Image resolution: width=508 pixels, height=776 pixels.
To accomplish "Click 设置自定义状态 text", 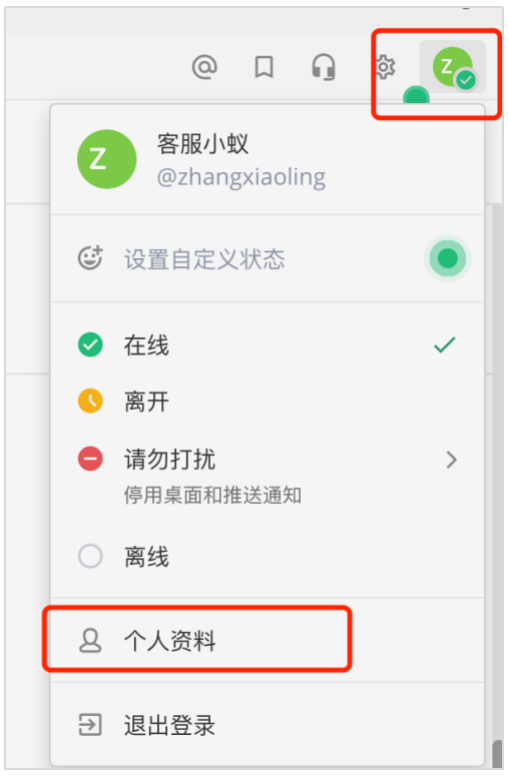I will [204, 259].
